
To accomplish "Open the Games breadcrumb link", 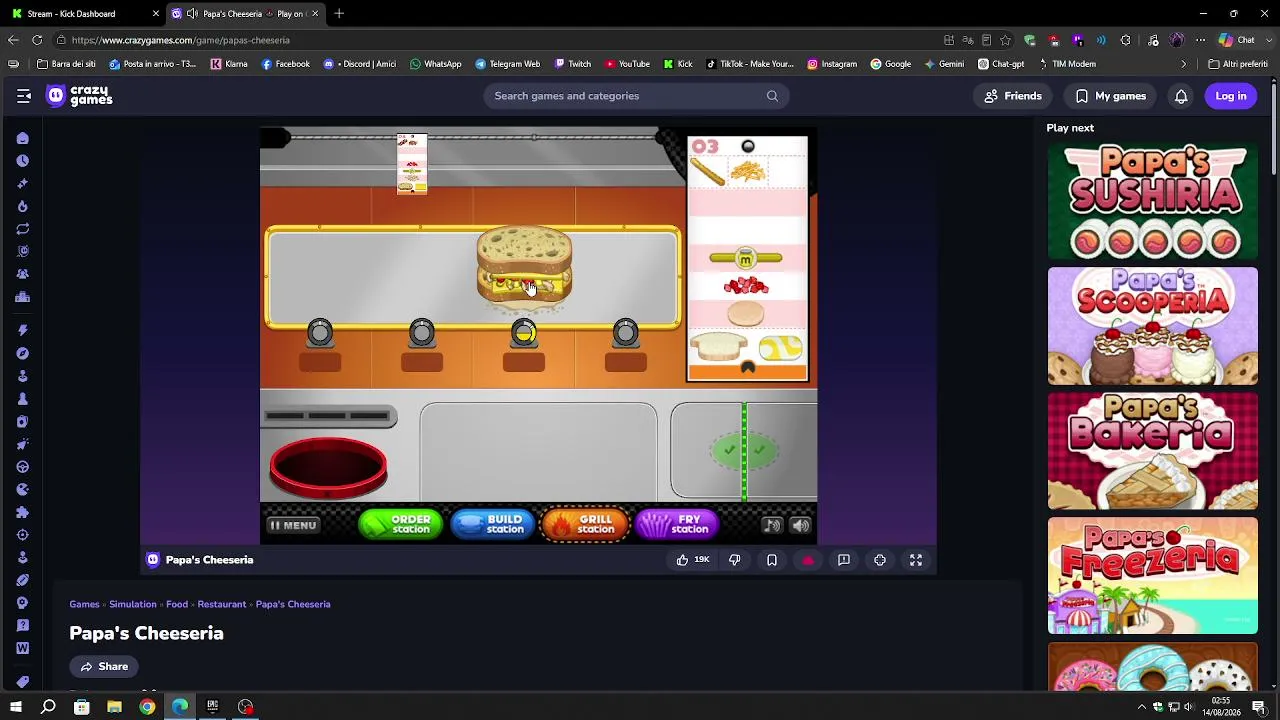I will pos(84,604).
